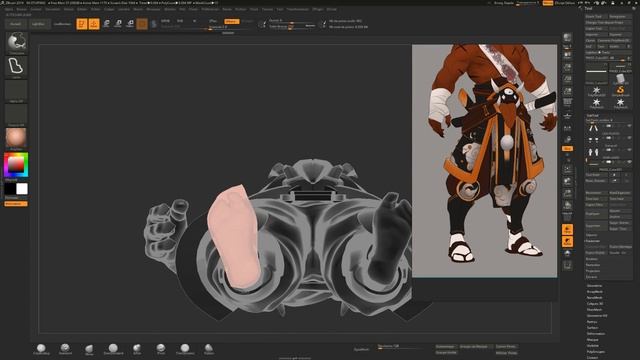Toggle the orange Ghost button
Screen dimensions: 640x360
tap(567, 242)
